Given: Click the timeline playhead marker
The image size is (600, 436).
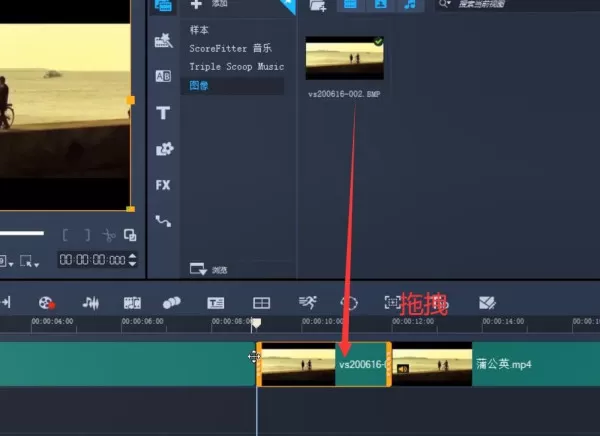Looking at the screenshot, I should (x=256, y=324).
